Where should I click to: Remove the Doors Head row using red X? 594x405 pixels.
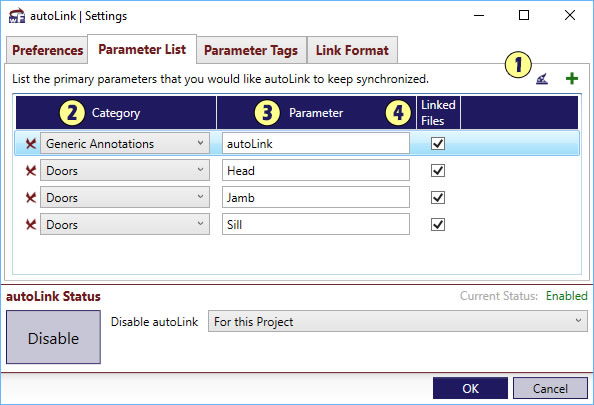pyautogui.click(x=31, y=170)
